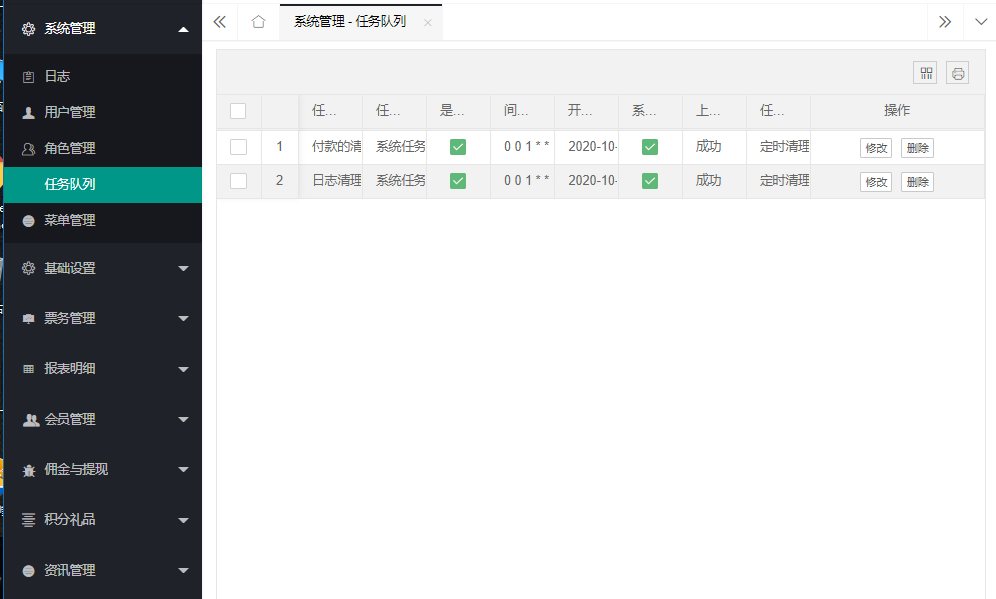Screen dimensions: 996x599
Task: Click the double right arrow scroll icon
Action: (x=944, y=22)
